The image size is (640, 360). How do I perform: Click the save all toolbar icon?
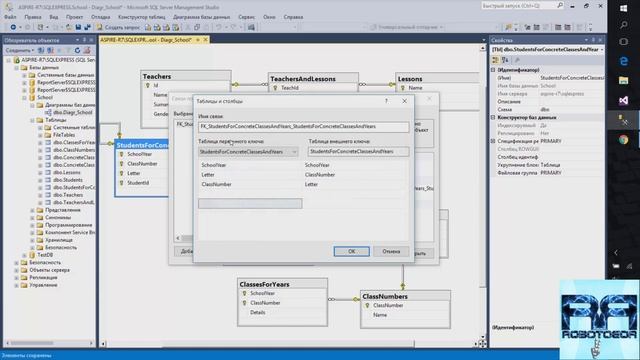point(87,27)
